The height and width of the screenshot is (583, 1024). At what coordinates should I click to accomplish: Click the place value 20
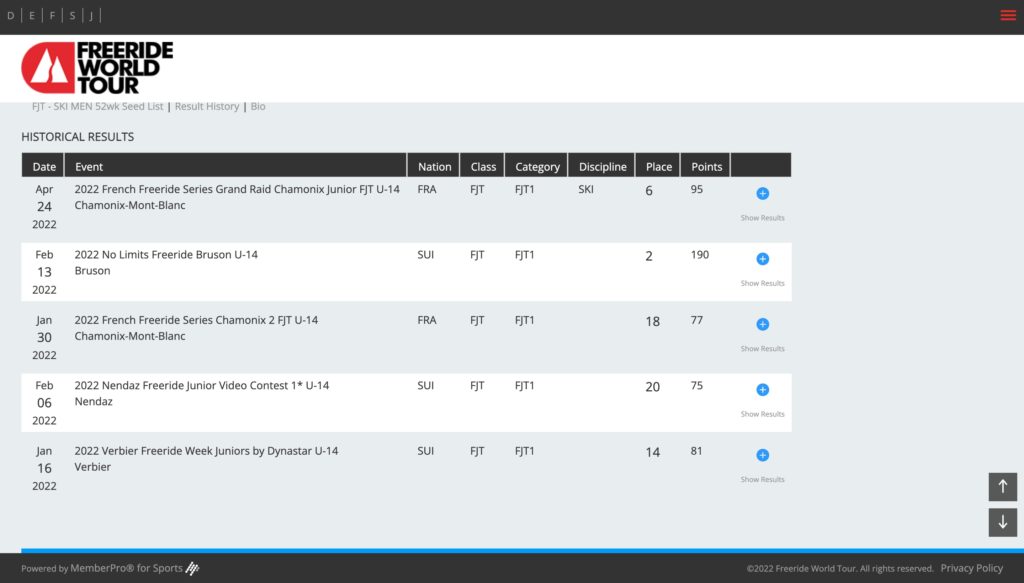(652, 386)
